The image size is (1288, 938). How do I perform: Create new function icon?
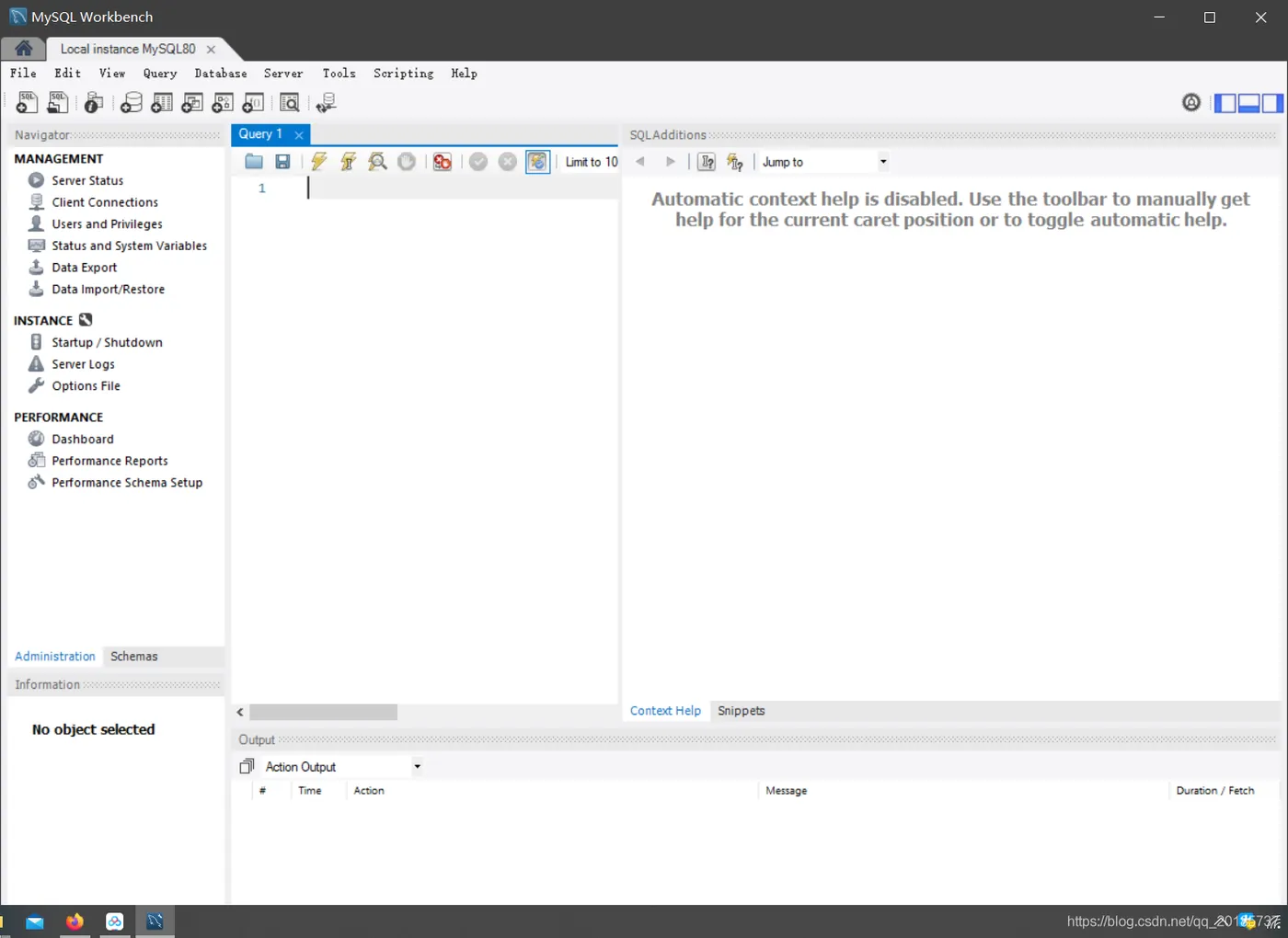click(x=253, y=102)
